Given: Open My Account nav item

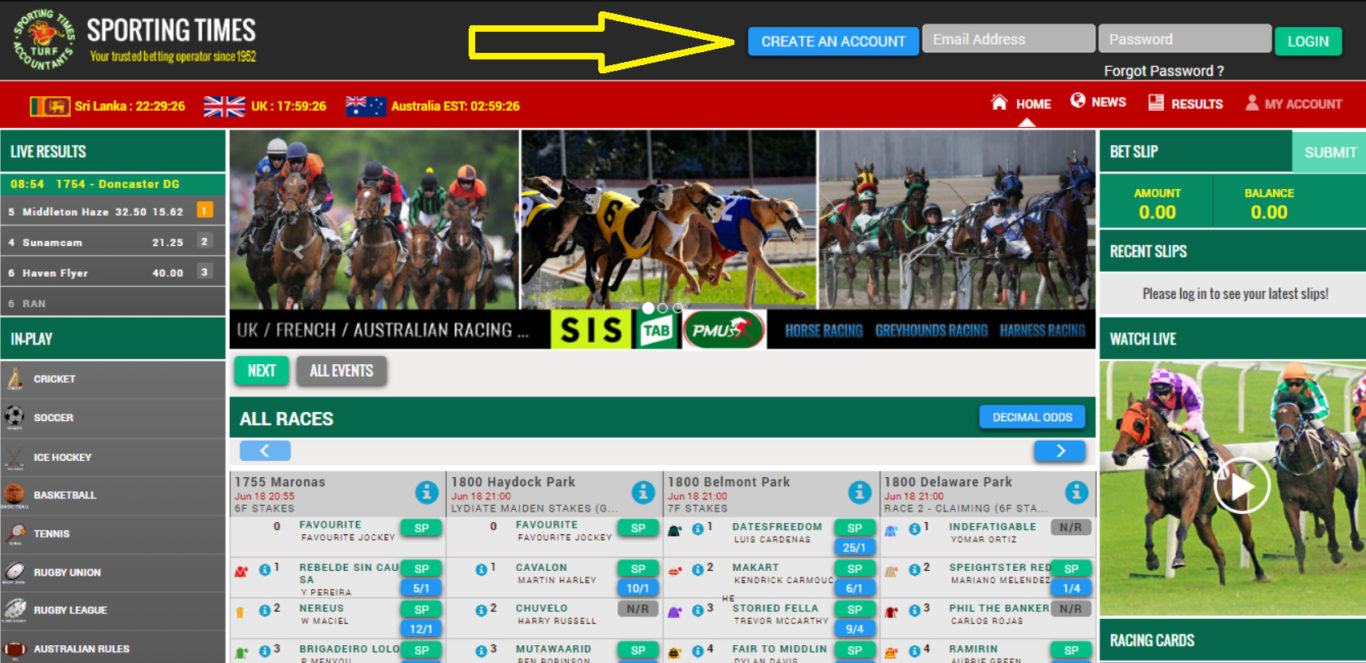Looking at the screenshot, I should pyautogui.click(x=1293, y=103).
